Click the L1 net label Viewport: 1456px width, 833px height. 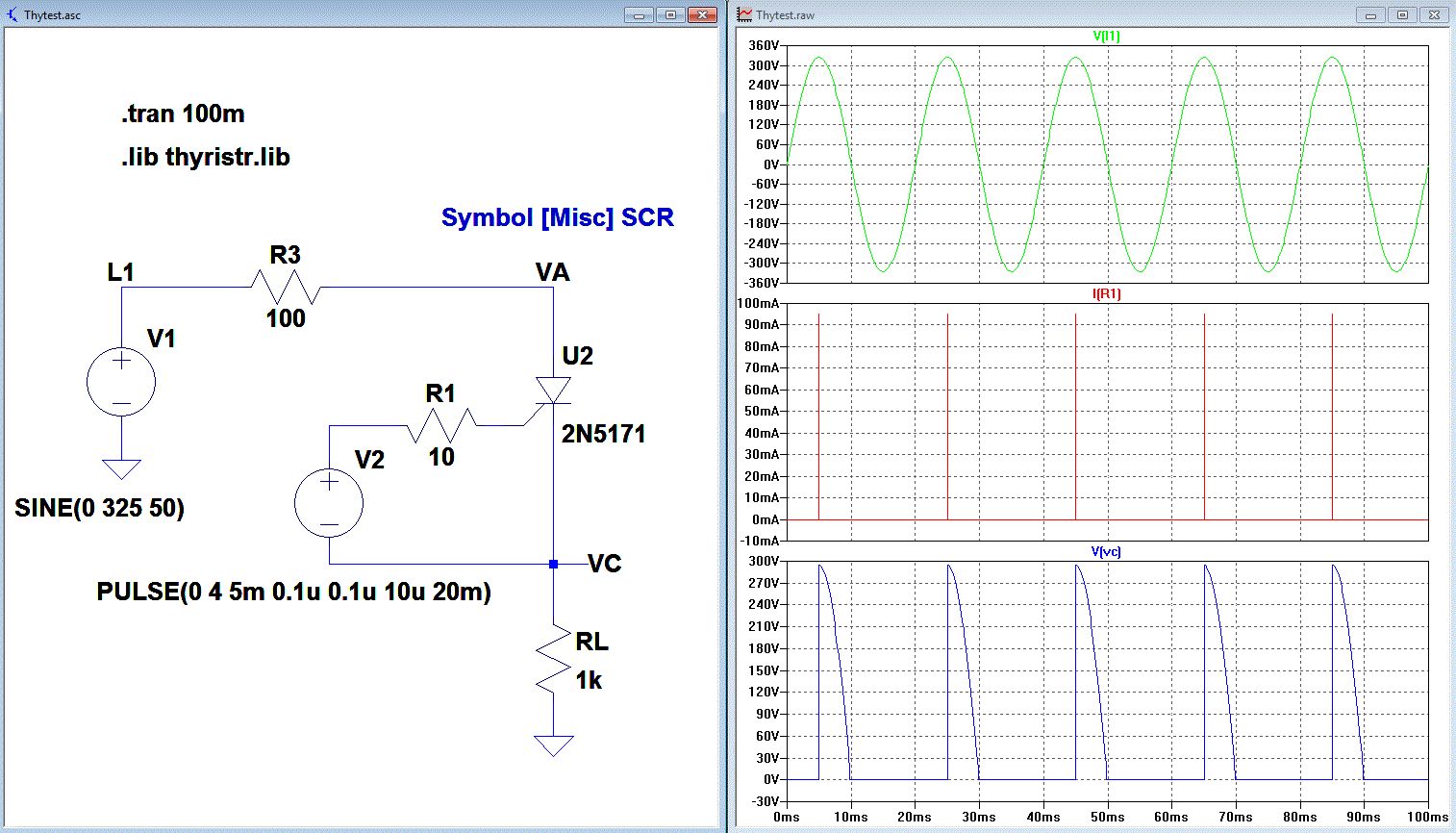tap(121, 272)
